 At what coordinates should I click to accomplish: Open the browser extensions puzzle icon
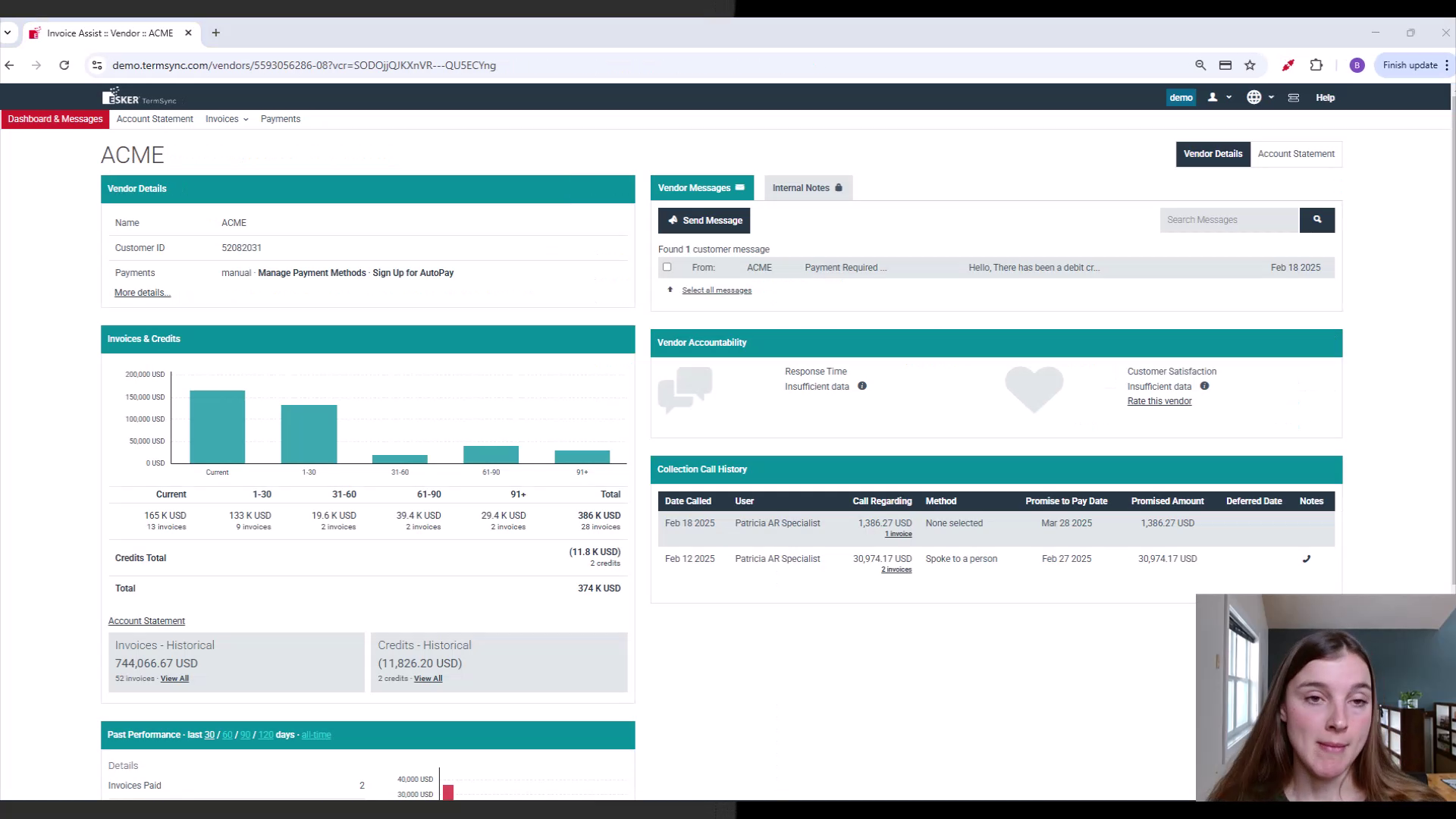(x=1316, y=65)
